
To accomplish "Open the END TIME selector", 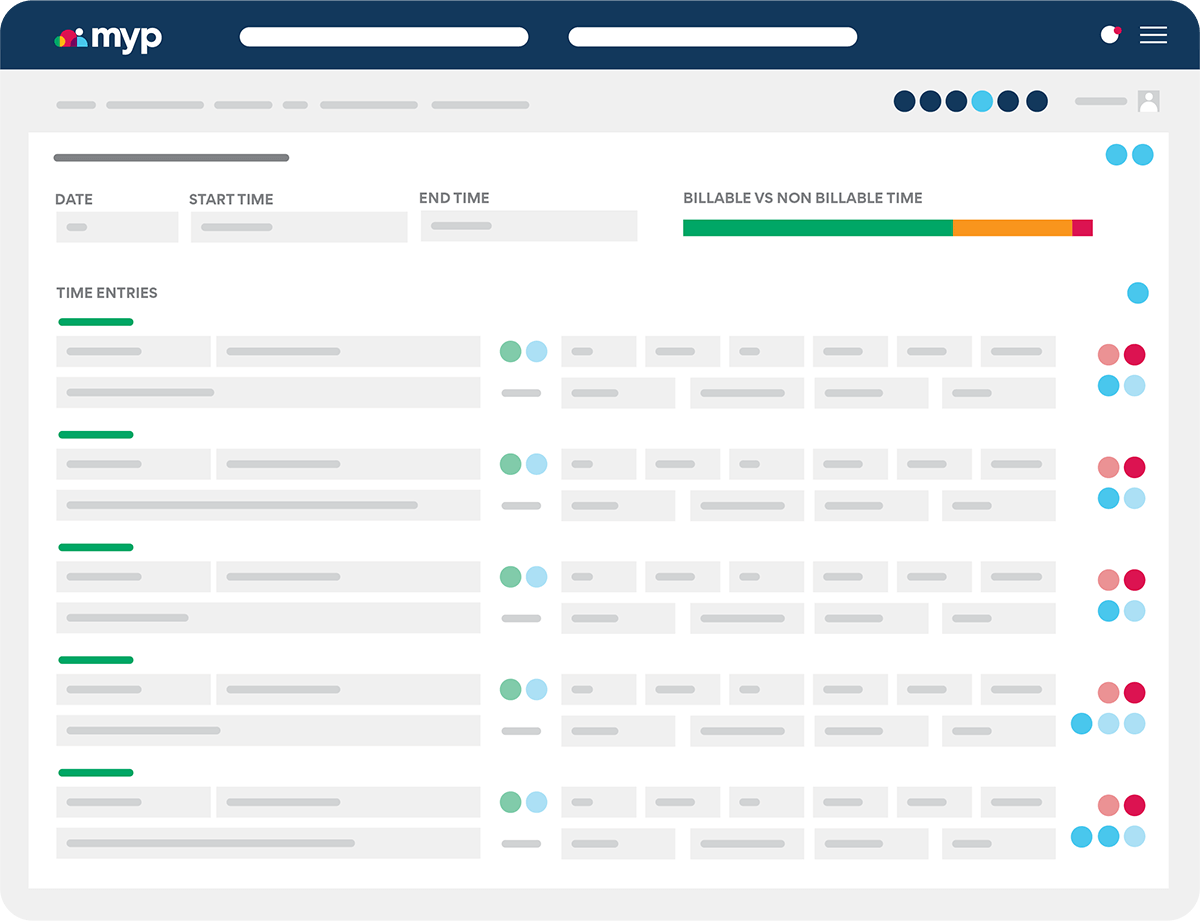I will tap(529, 225).
